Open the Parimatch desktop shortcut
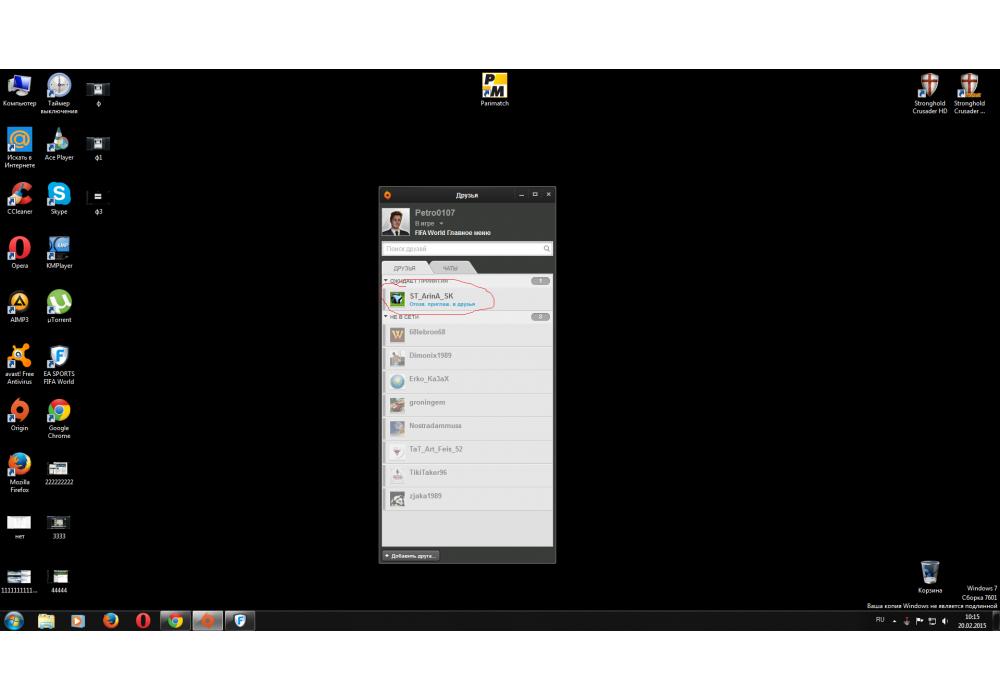 (x=494, y=90)
